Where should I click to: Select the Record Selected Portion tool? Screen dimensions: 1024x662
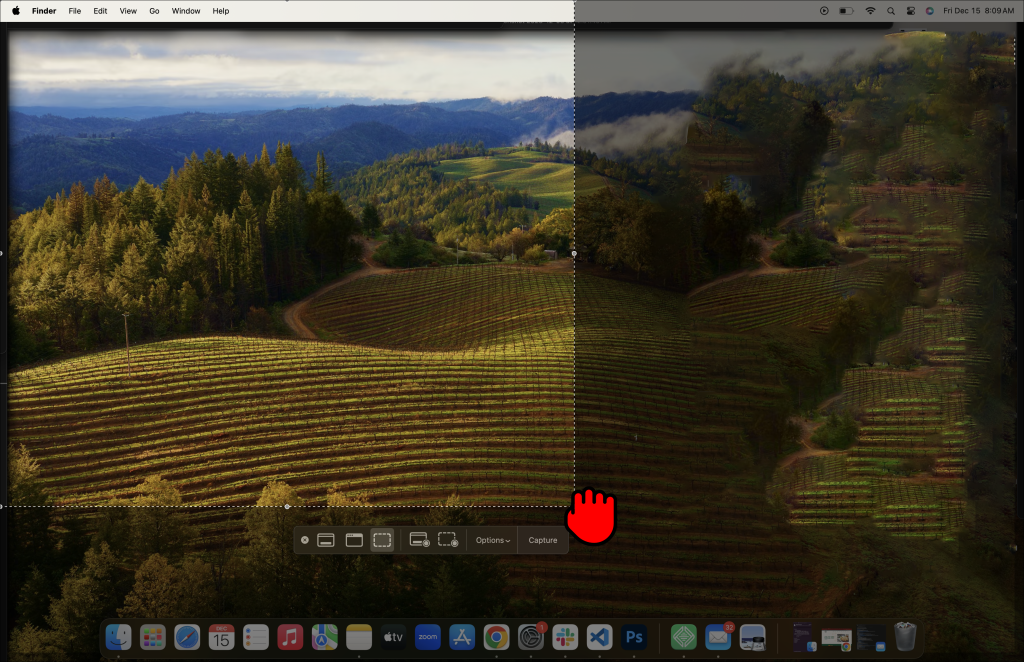coord(447,540)
